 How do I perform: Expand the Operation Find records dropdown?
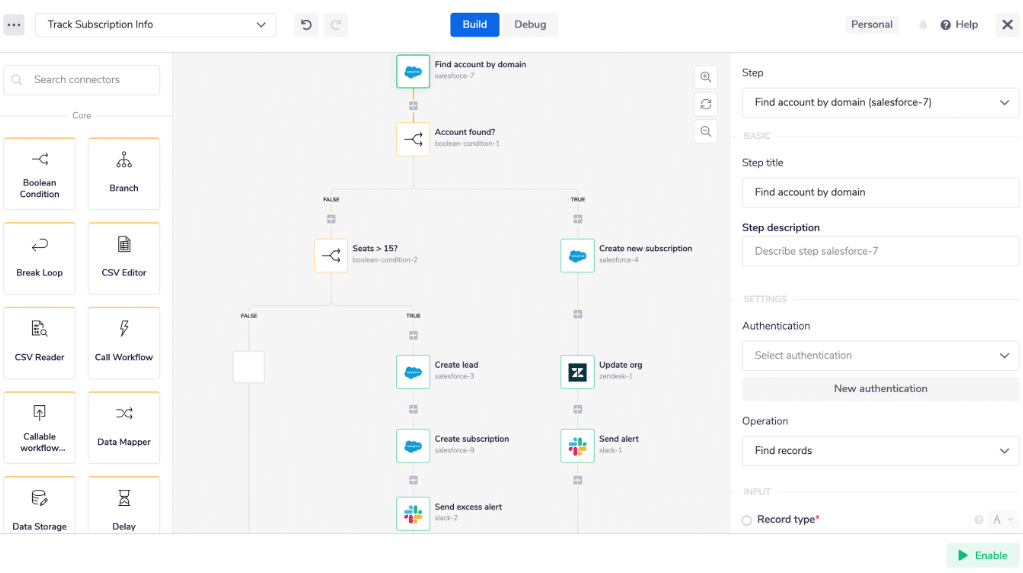click(x=880, y=451)
